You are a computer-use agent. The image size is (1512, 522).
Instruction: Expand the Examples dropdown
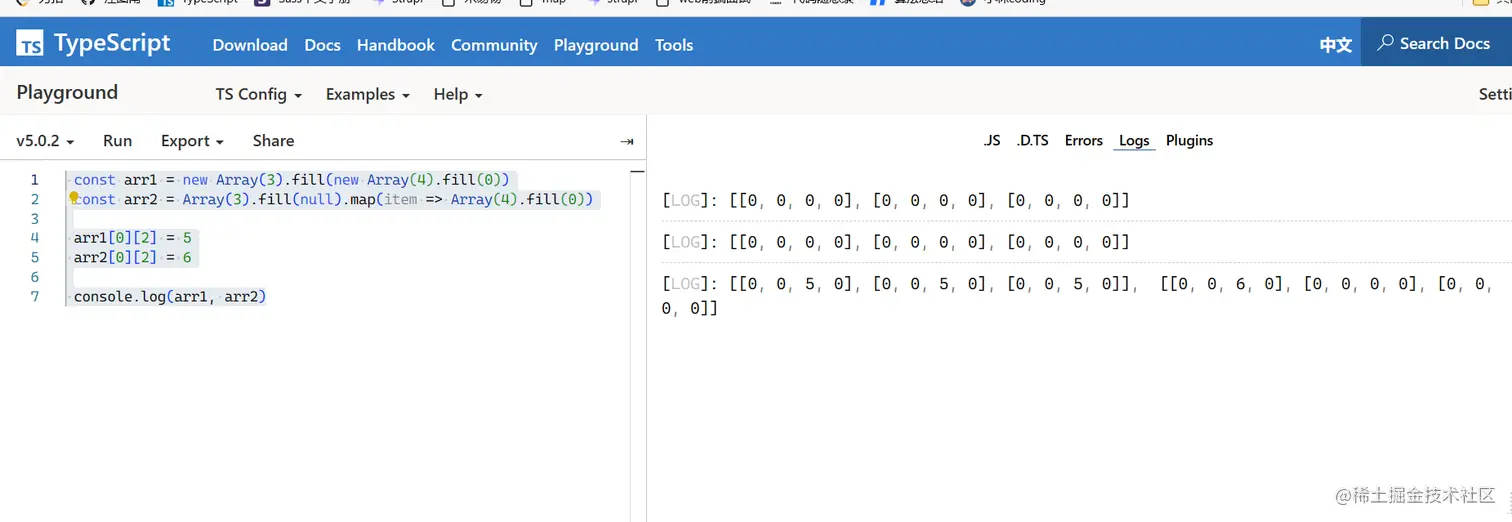click(x=368, y=94)
